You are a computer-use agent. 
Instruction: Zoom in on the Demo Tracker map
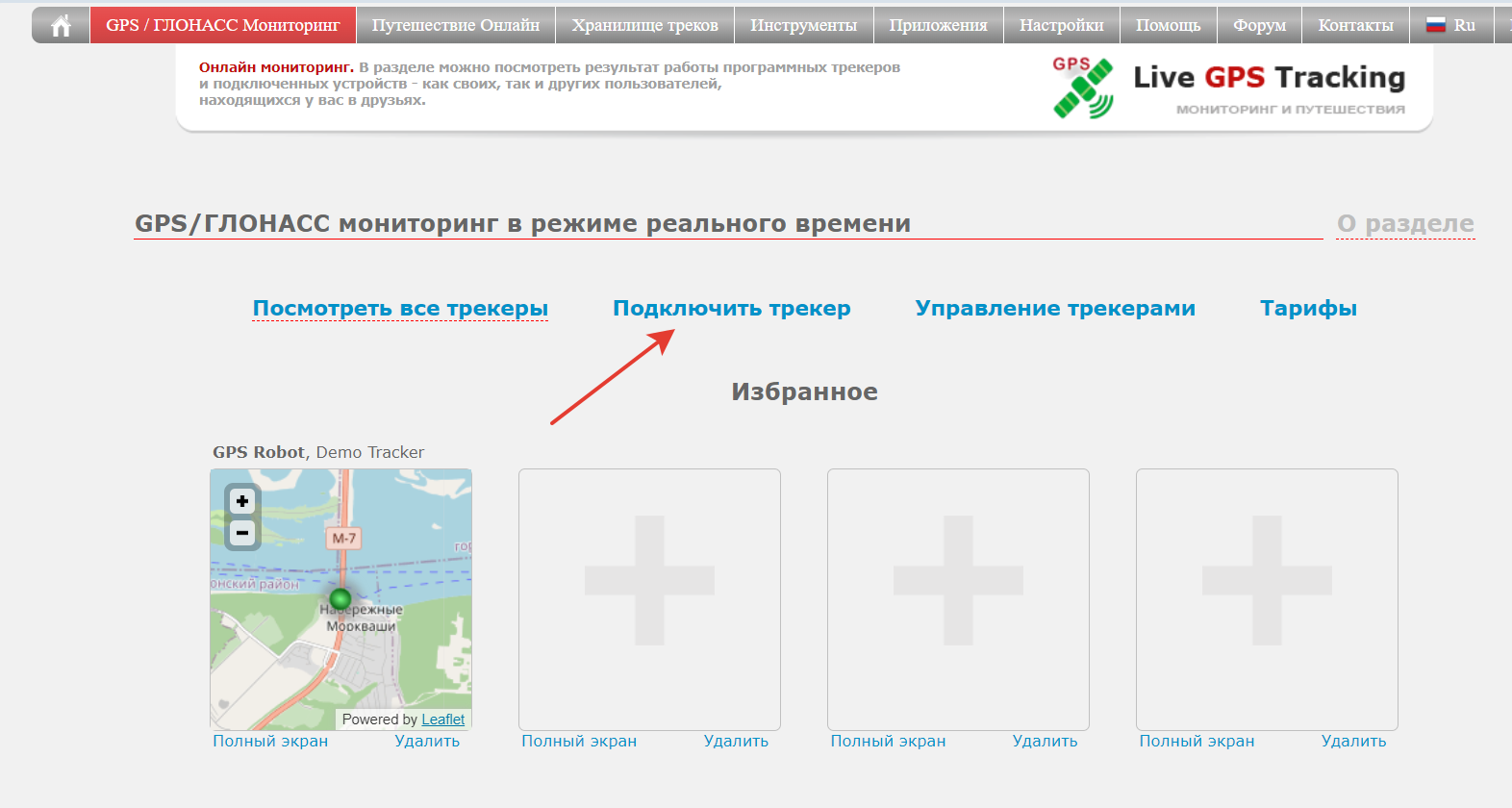(242, 501)
